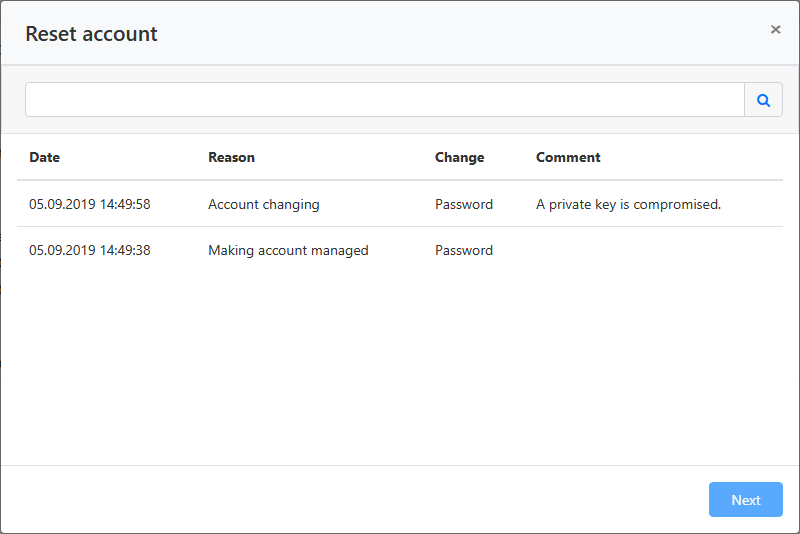800x534 pixels.
Task: Click the Making account managed reason
Action: point(288,250)
